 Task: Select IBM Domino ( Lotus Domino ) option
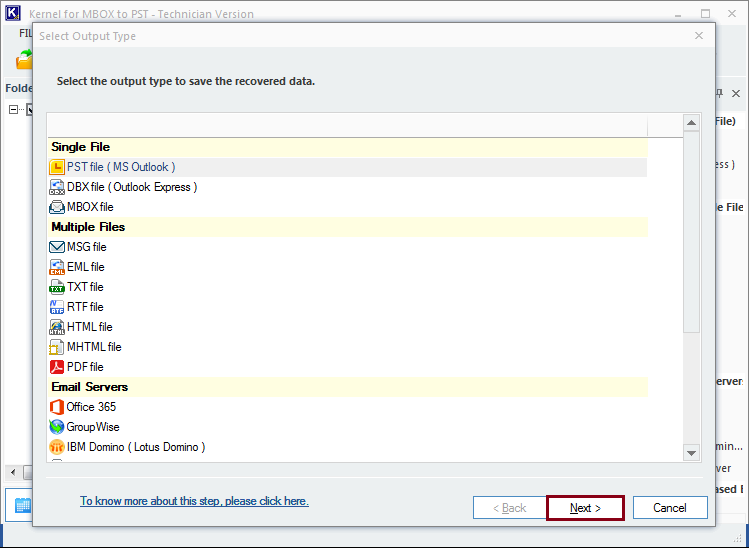coord(348,447)
